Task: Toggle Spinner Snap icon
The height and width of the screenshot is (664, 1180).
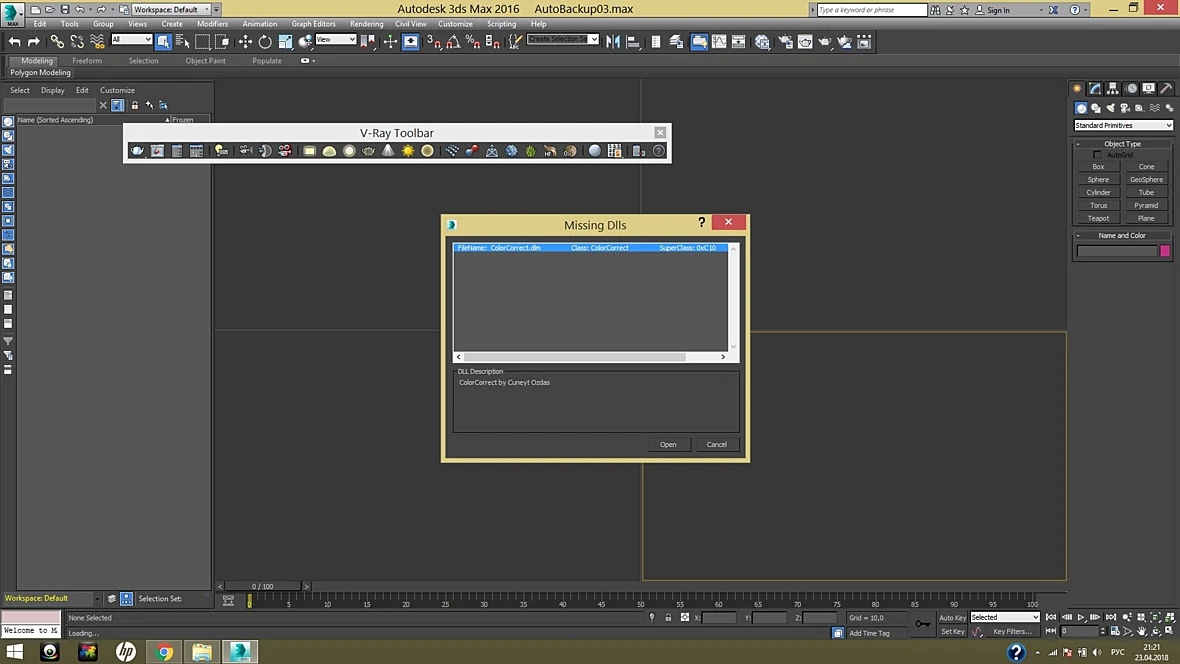Action: click(x=492, y=42)
